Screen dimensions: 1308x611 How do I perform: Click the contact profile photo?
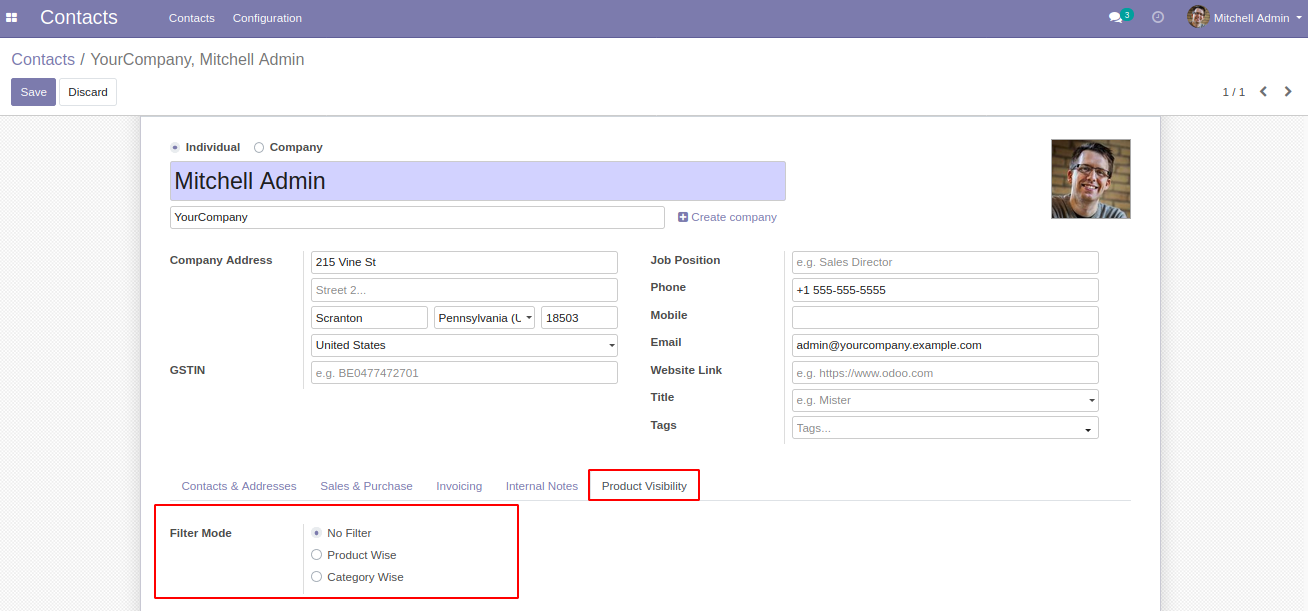[x=1090, y=179]
